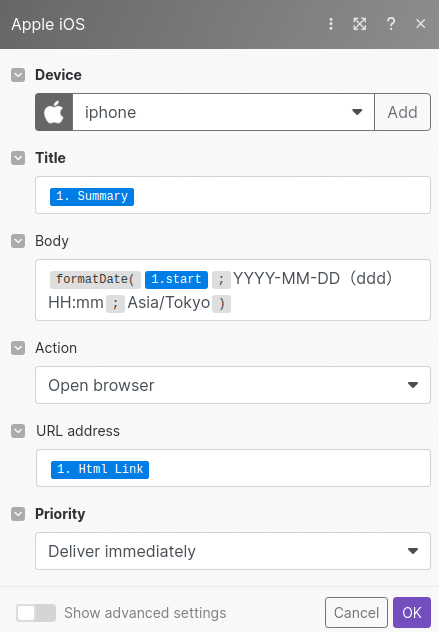Close the Apple iOS dialog
439x632 pixels.
click(x=420, y=24)
